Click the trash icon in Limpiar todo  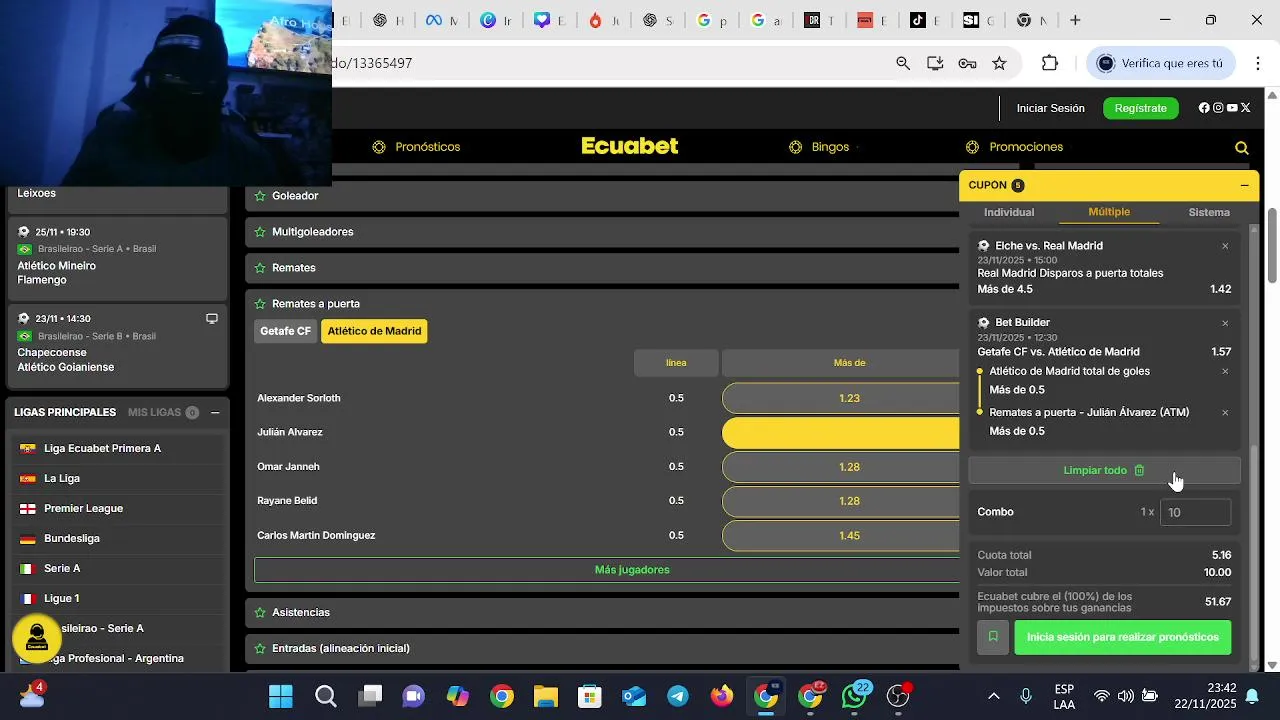coord(1139,470)
